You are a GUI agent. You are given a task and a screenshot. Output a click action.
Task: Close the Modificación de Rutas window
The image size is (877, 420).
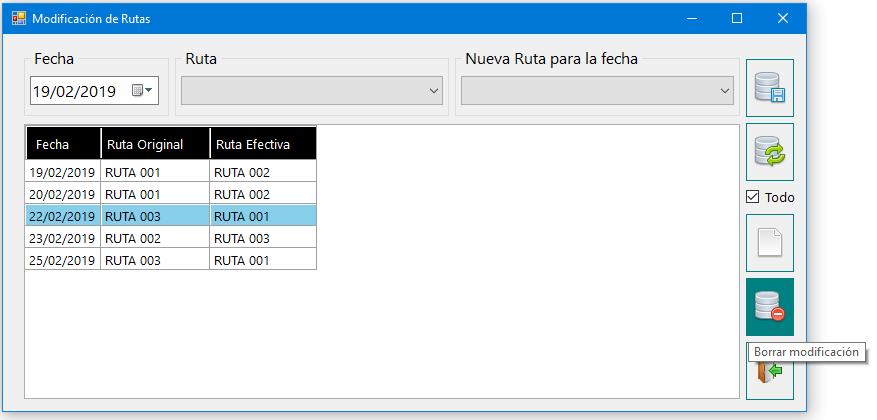[x=782, y=18]
